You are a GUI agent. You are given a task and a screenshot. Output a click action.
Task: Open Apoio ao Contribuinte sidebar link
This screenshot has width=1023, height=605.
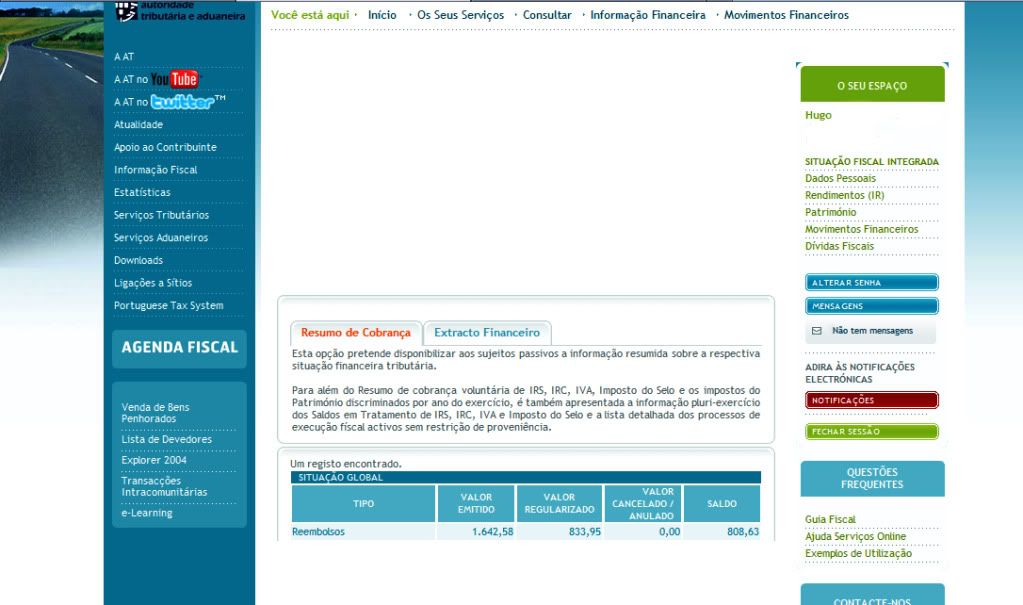point(165,147)
